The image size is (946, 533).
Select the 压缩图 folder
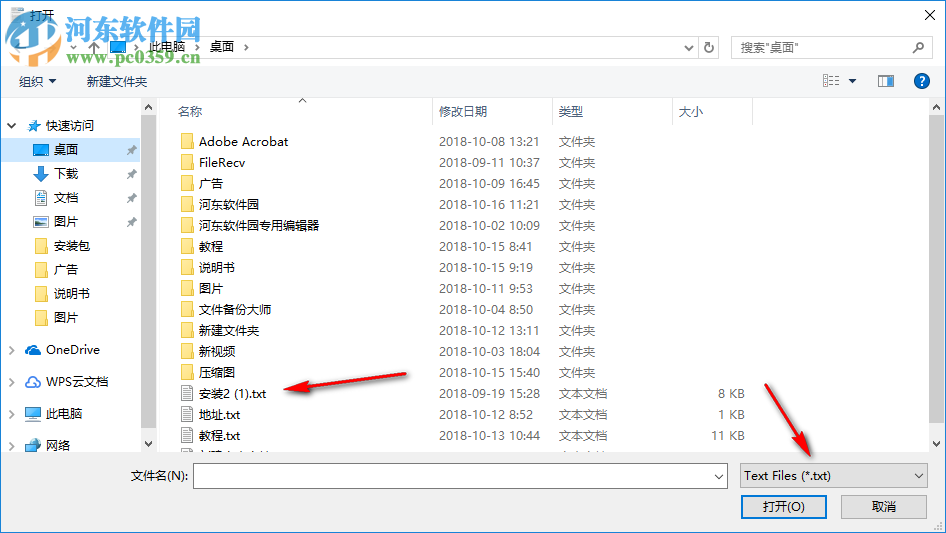[x=217, y=372]
